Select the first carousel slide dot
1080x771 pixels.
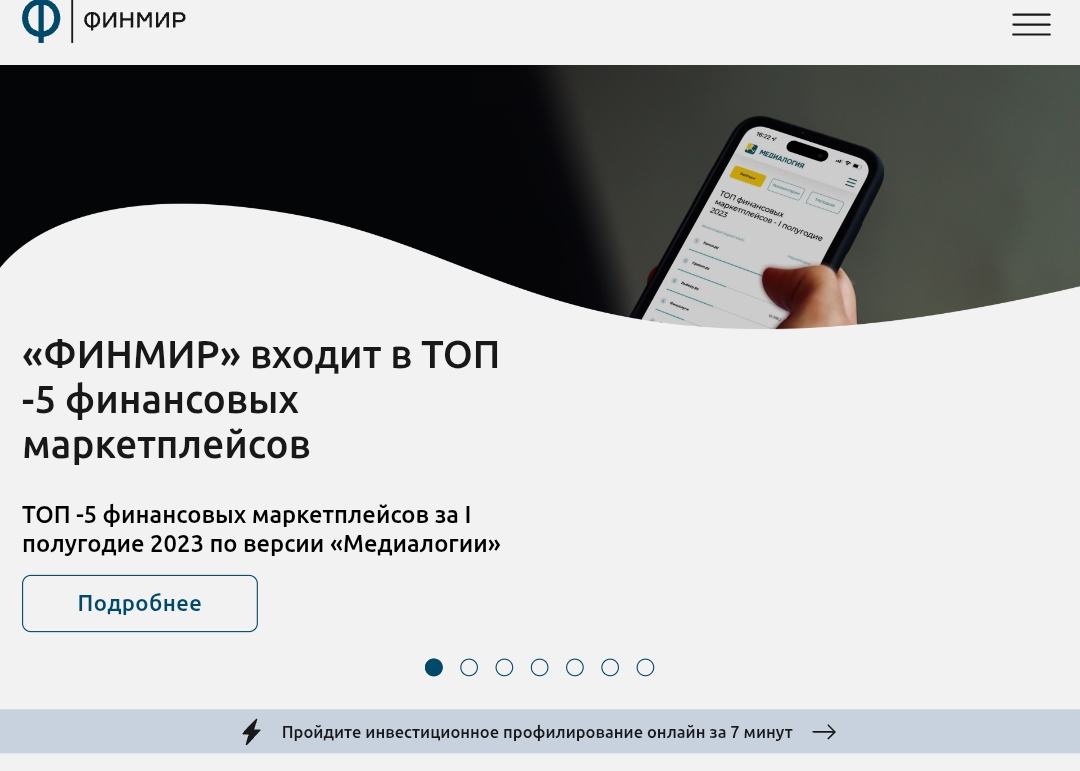pyautogui.click(x=434, y=668)
